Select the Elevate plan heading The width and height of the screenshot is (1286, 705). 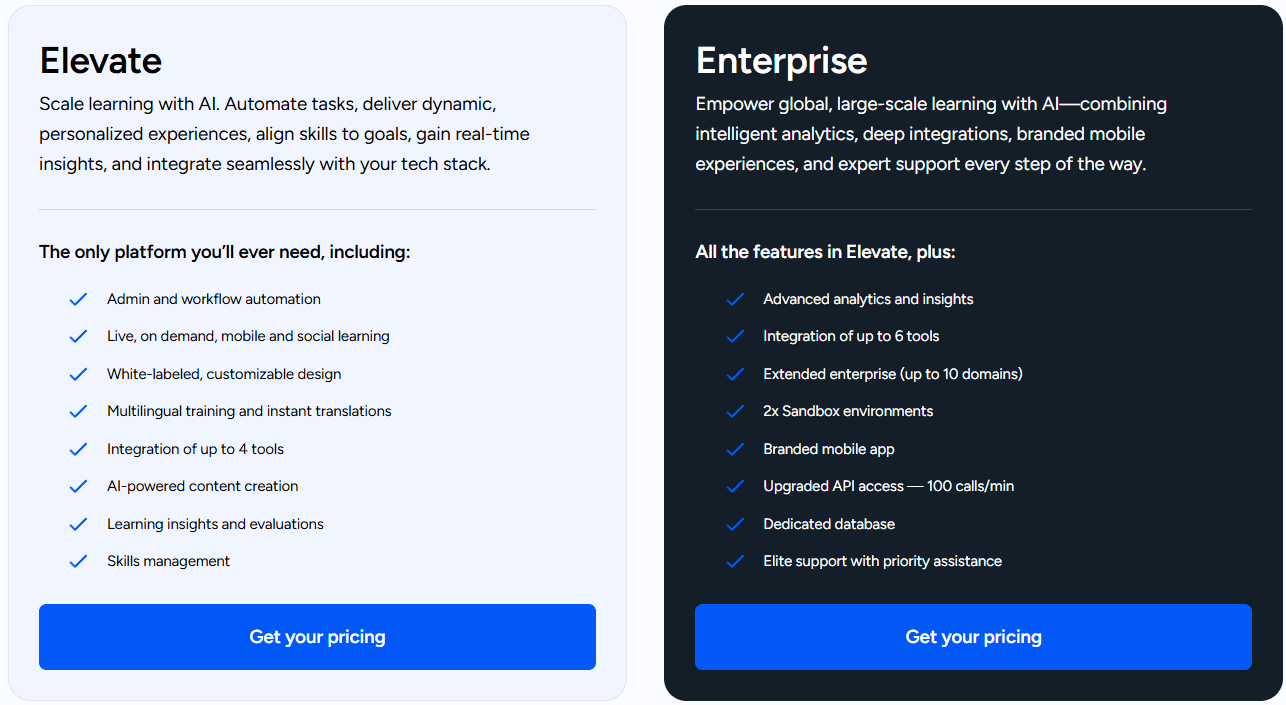[100, 60]
